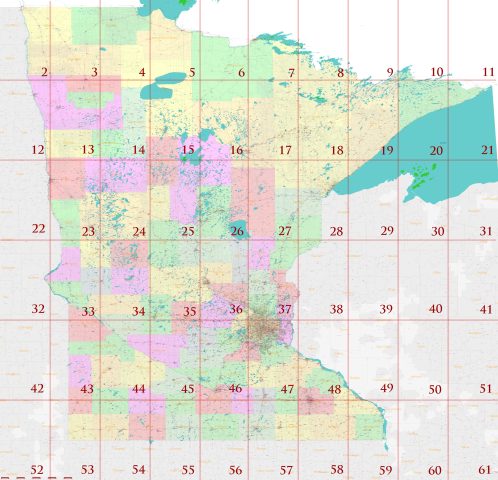Click grid number 12 label
This screenshot has height=480, width=498.
pyautogui.click(x=38, y=150)
